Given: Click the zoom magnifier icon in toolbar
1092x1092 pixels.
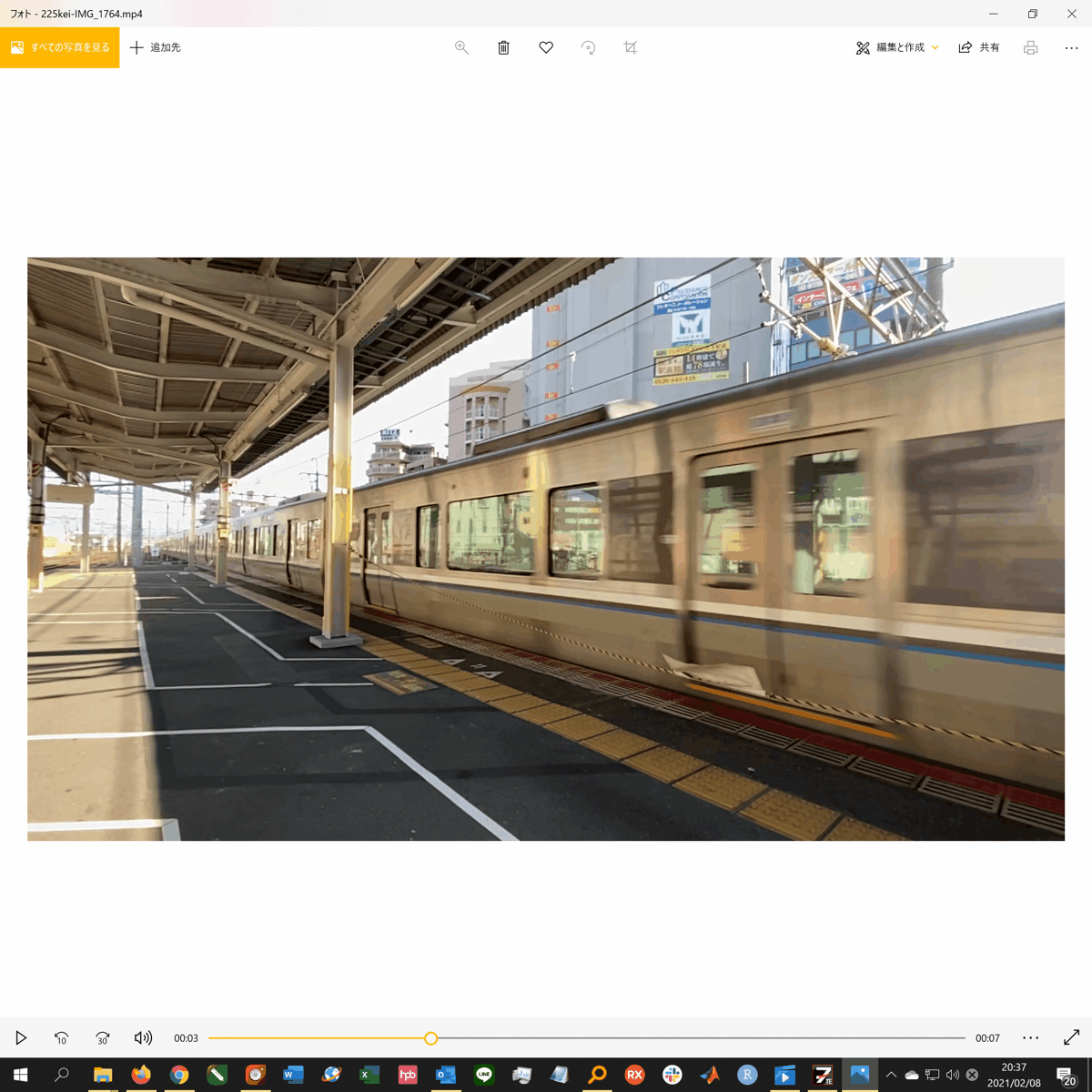Looking at the screenshot, I should 461,47.
